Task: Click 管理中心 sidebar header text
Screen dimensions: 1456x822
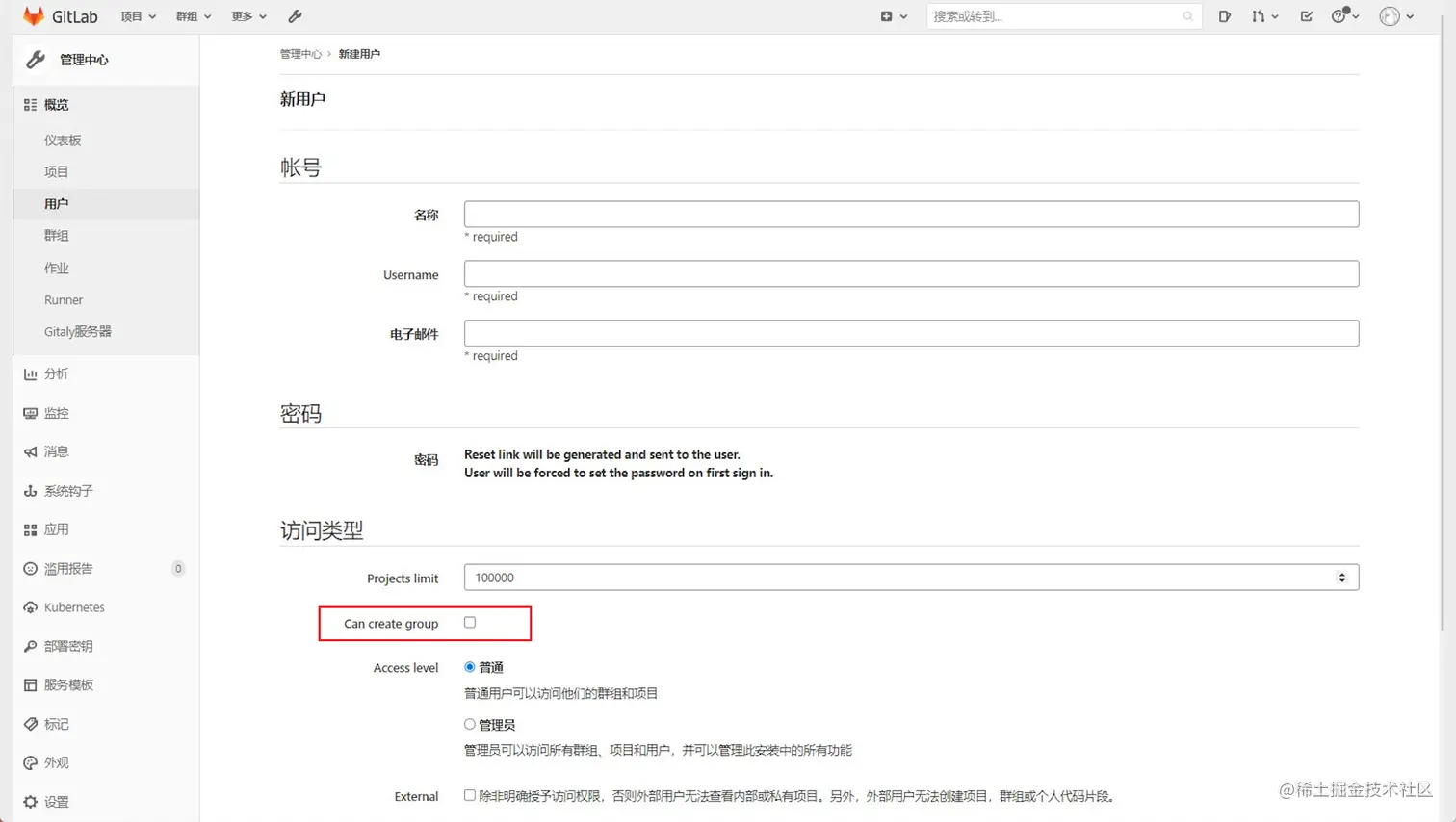Action: coord(84,60)
